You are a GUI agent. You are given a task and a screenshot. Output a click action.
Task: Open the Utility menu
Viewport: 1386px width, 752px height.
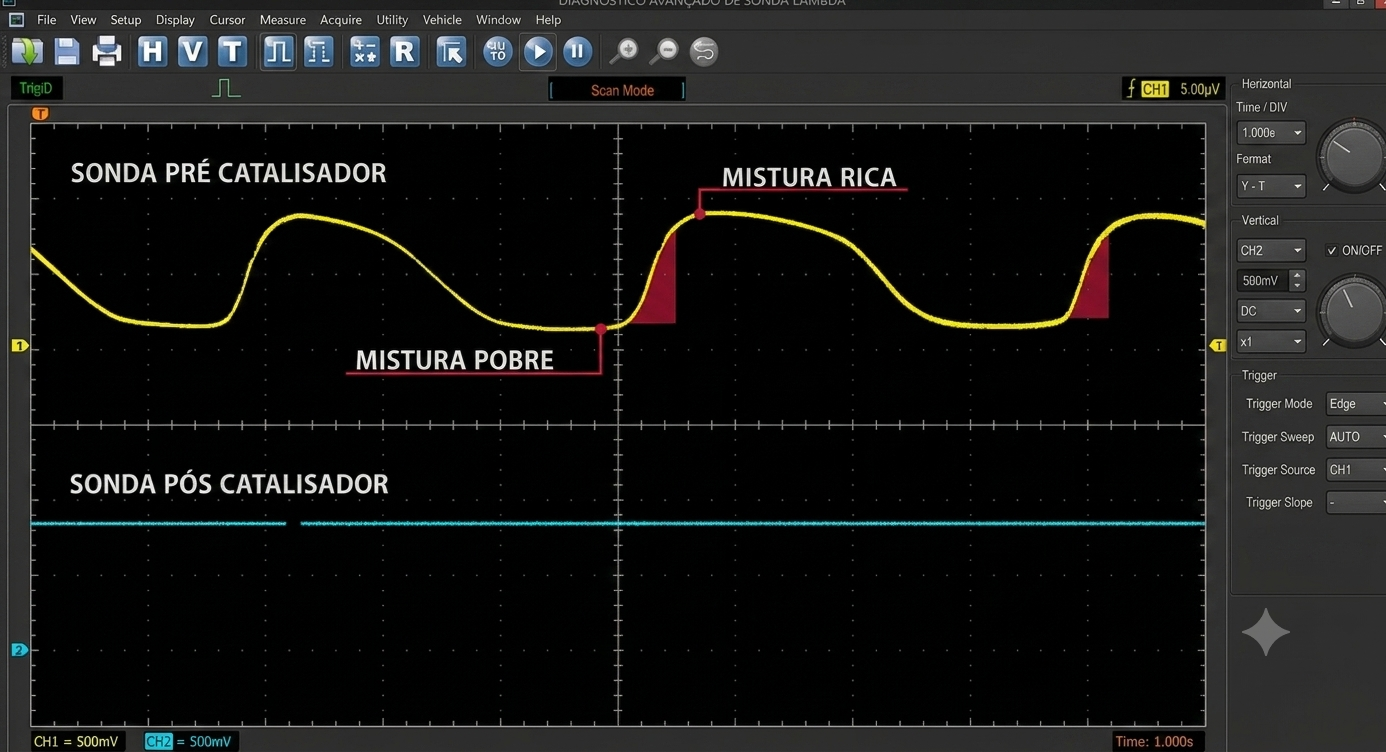pos(392,19)
